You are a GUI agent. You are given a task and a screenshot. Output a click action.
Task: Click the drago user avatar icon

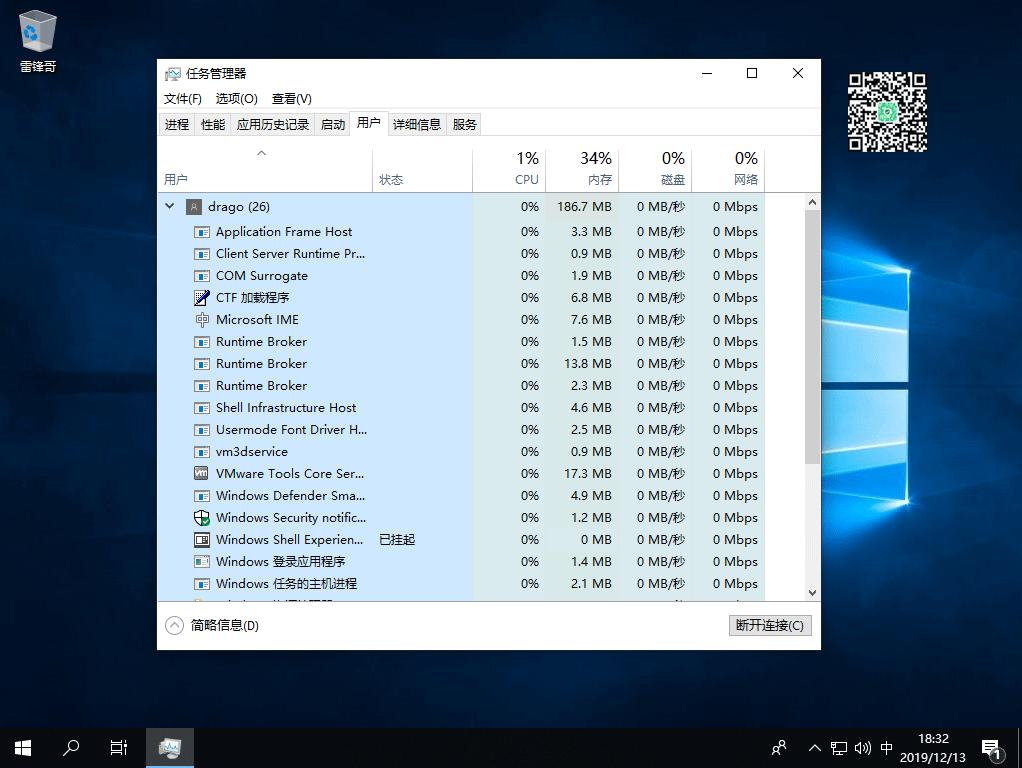(194, 207)
